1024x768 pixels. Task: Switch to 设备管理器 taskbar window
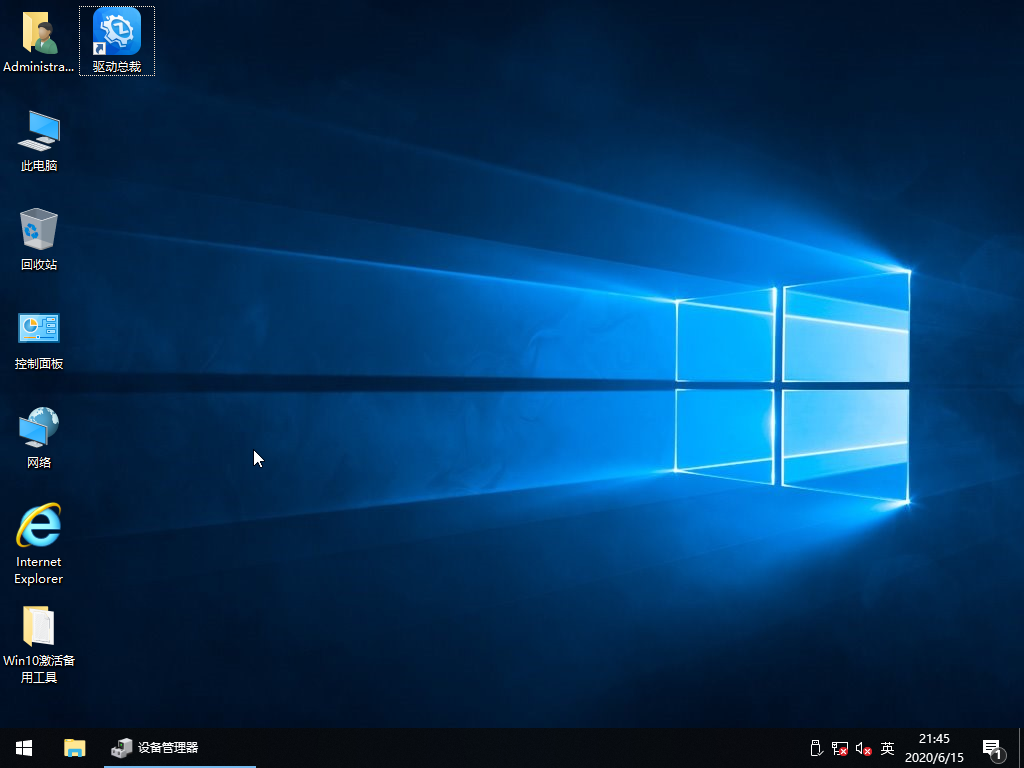pos(180,748)
